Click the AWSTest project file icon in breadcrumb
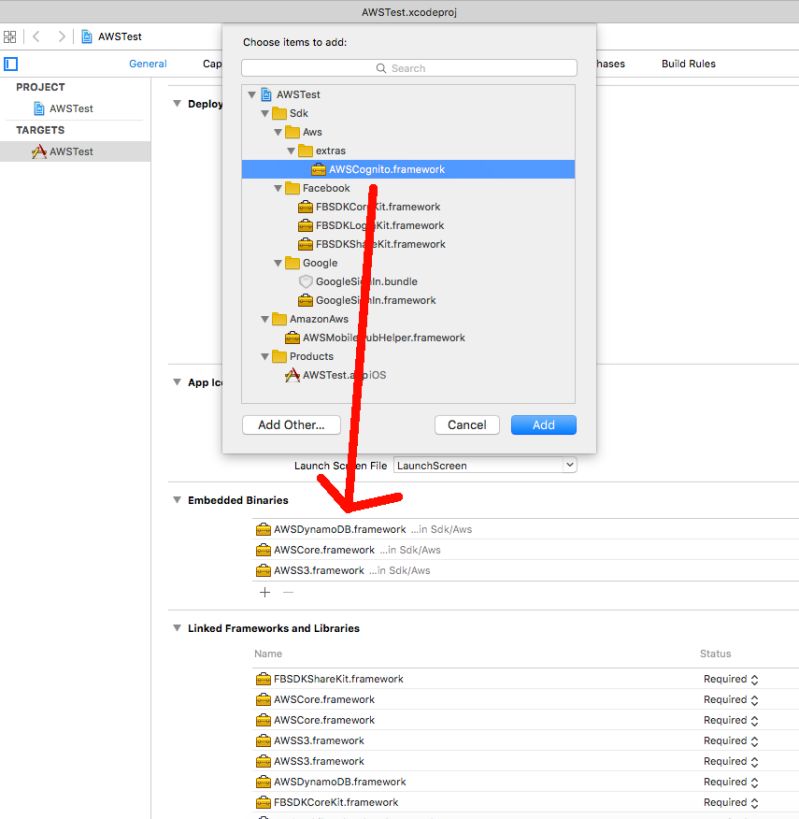 tap(87, 37)
